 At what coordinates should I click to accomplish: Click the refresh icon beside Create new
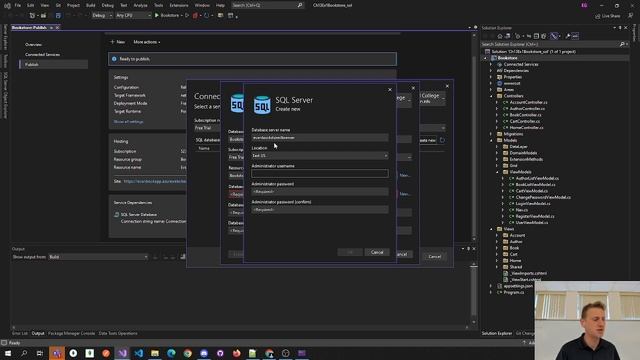(442, 140)
